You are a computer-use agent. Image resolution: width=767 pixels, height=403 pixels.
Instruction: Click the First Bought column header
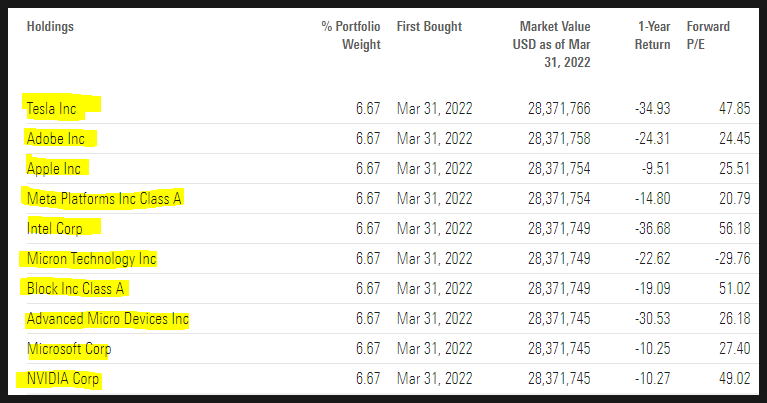(429, 27)
